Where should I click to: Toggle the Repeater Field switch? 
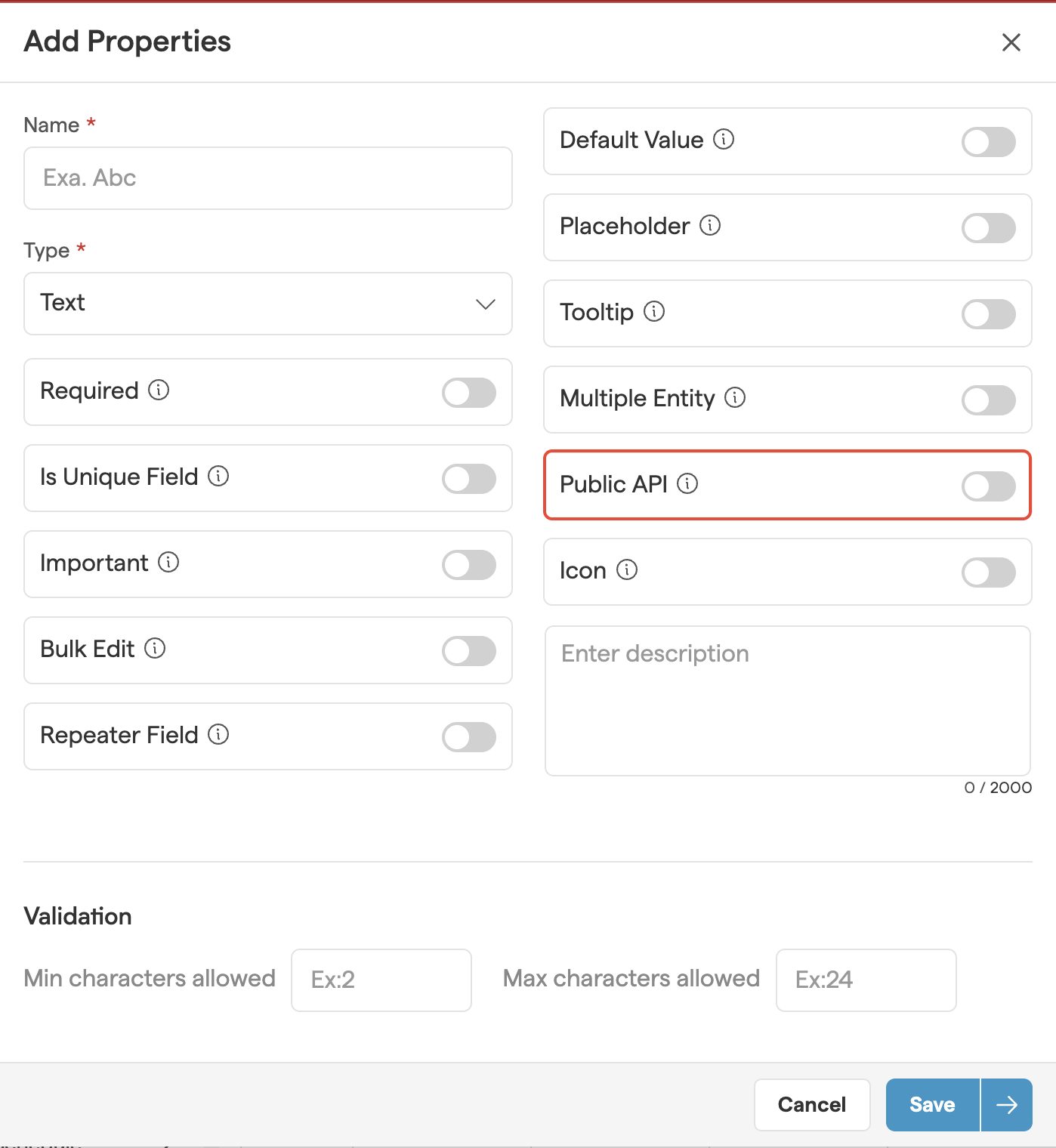coord(469,737)
